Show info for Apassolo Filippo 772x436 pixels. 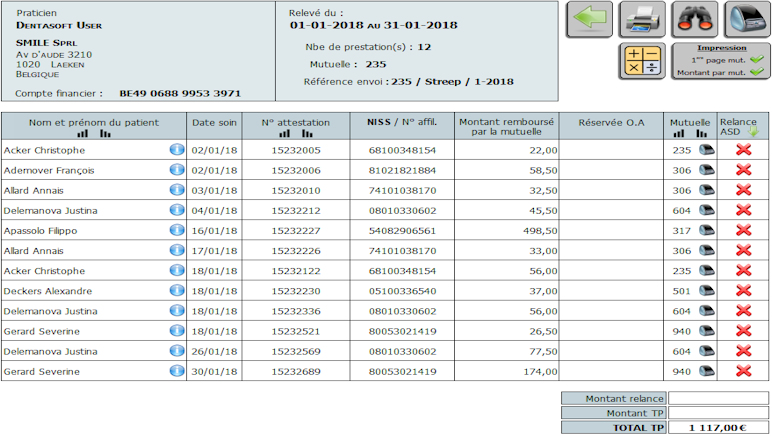coord(177,230)
